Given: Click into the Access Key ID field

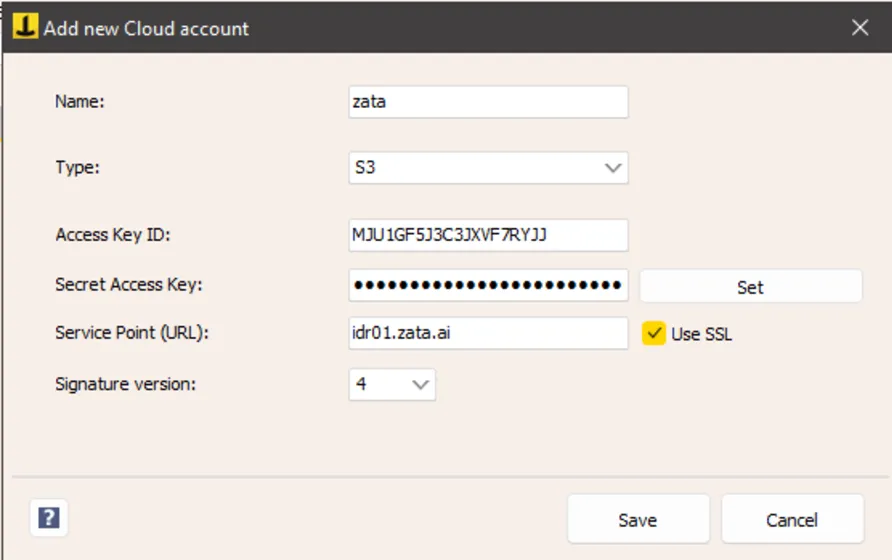Looking at the screenshot, I should pos(488,235).
